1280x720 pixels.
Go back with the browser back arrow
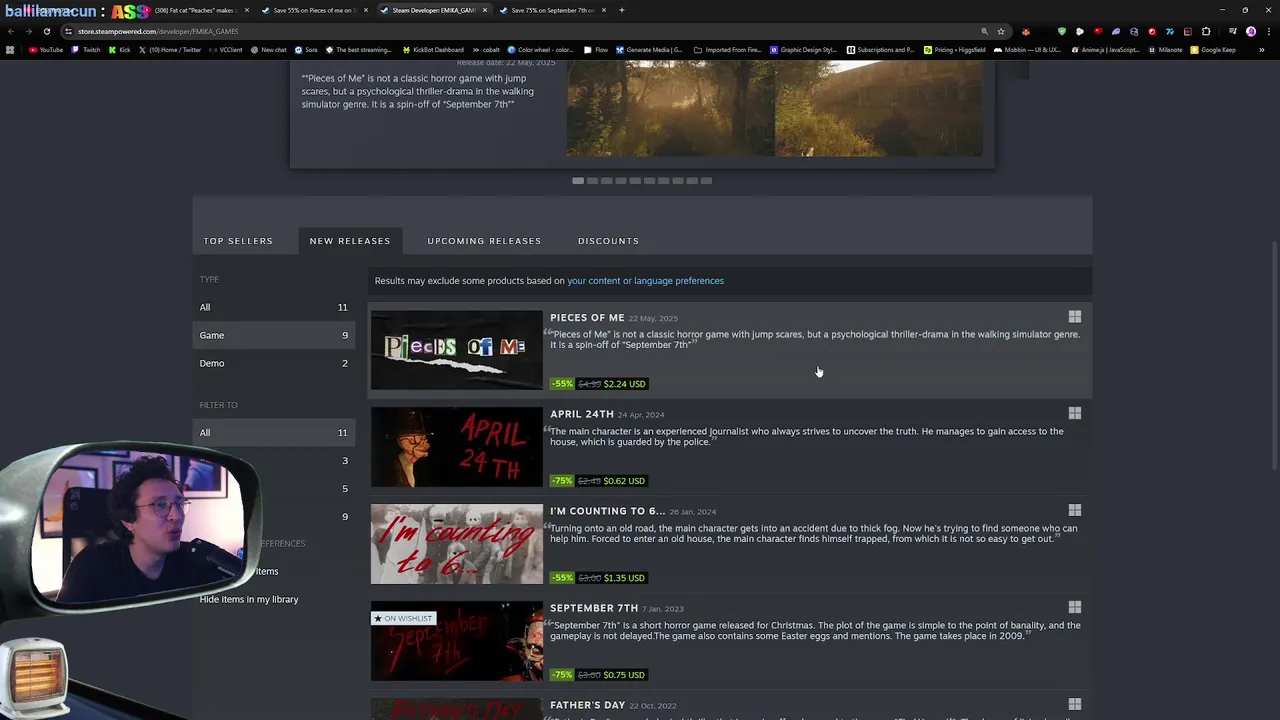[11, 31]
